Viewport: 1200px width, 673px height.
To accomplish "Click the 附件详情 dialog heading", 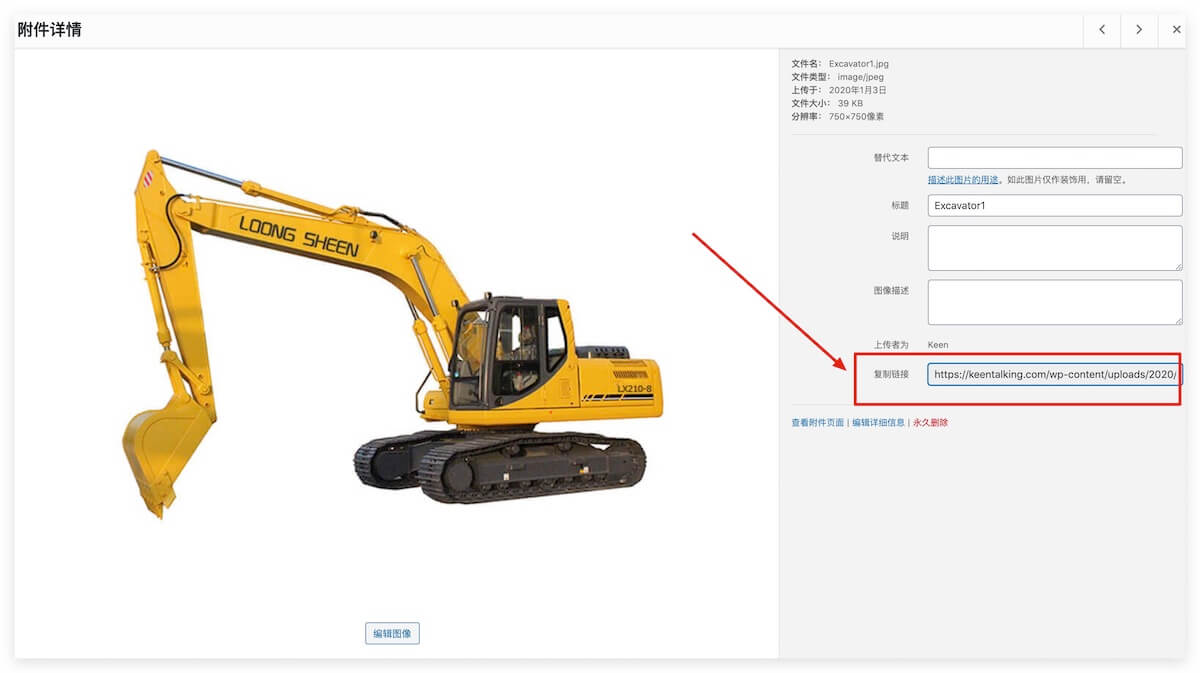I will [50, 30].
